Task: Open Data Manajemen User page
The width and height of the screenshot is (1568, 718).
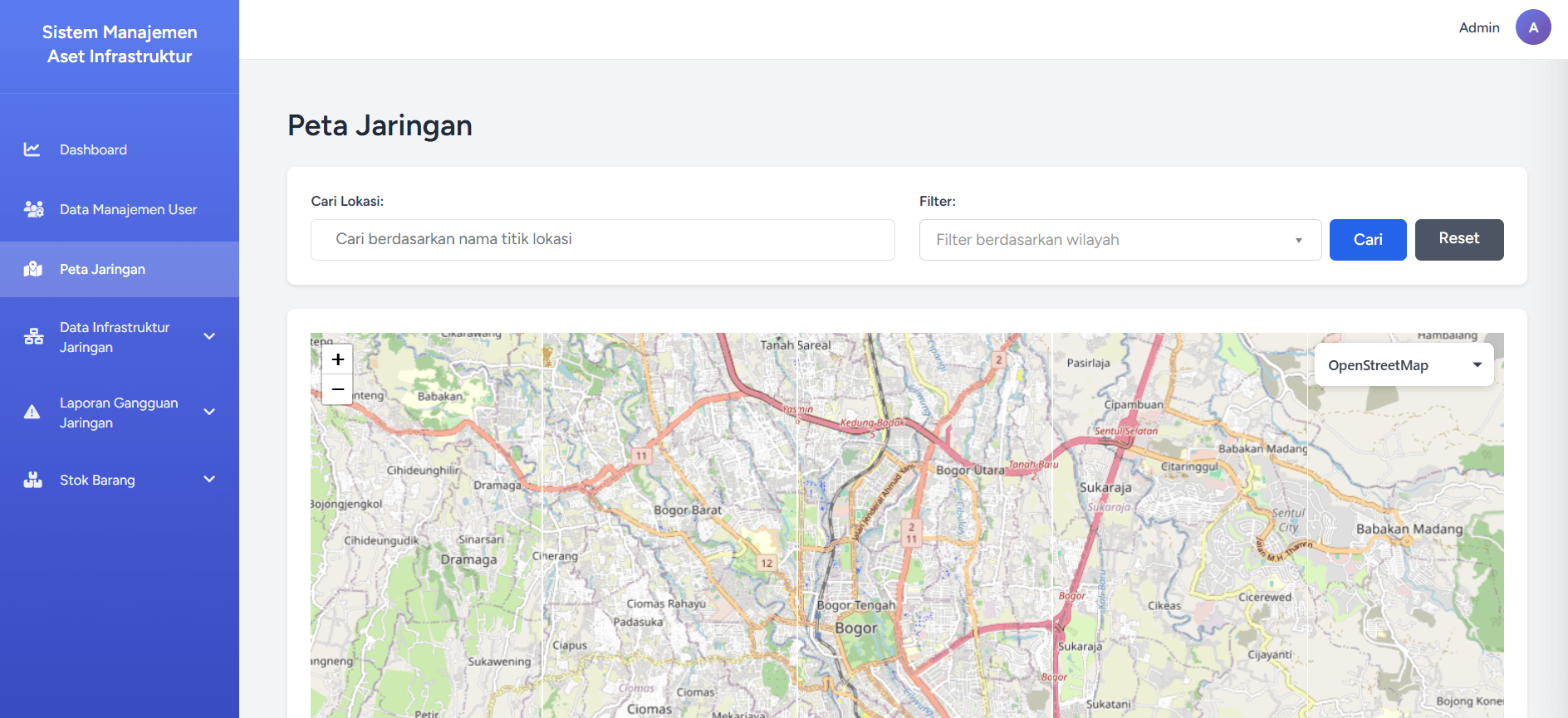Action: click(x=120, y=209)
